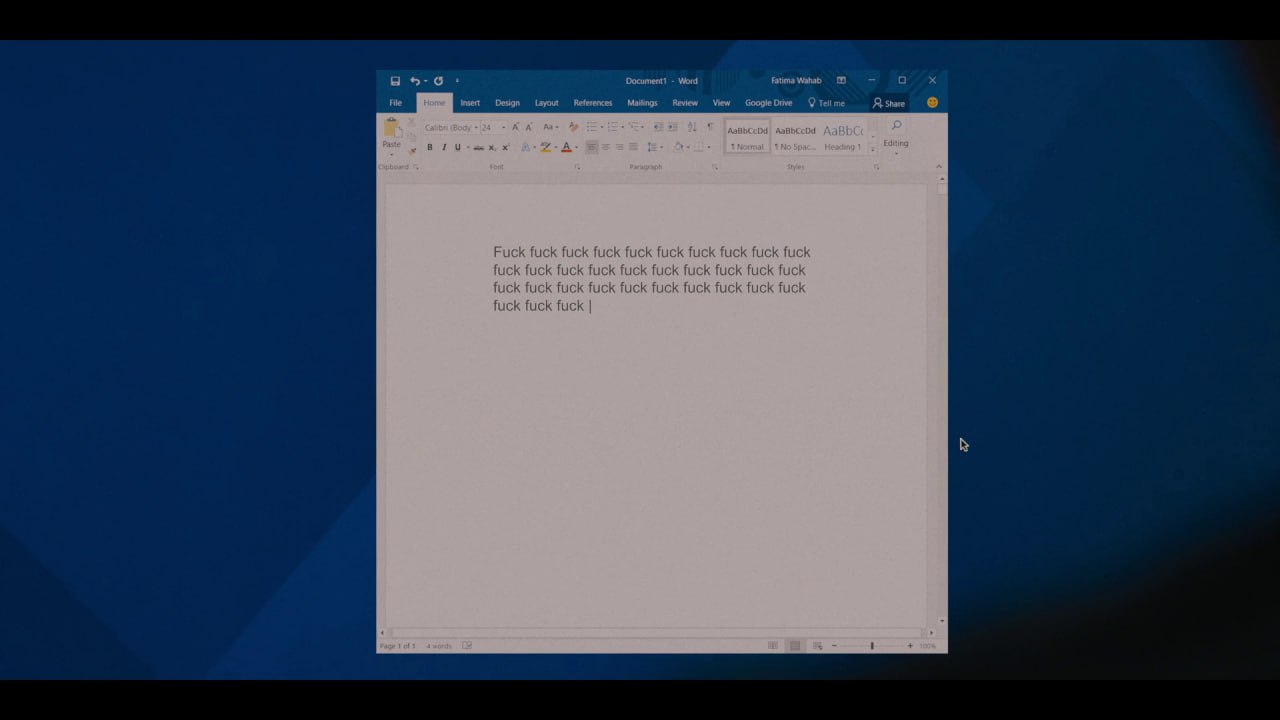
Task: Open the Insert tab
Action: 470,103
